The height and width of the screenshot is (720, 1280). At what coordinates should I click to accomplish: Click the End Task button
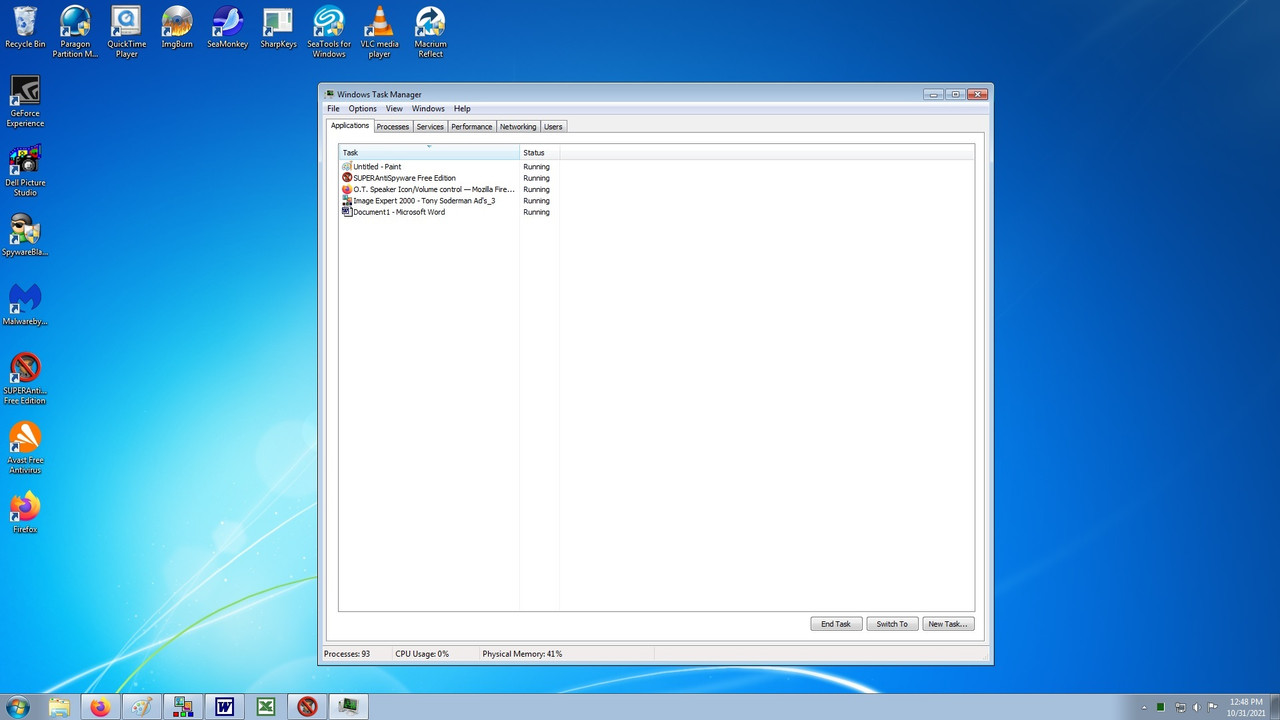[836, 624]
